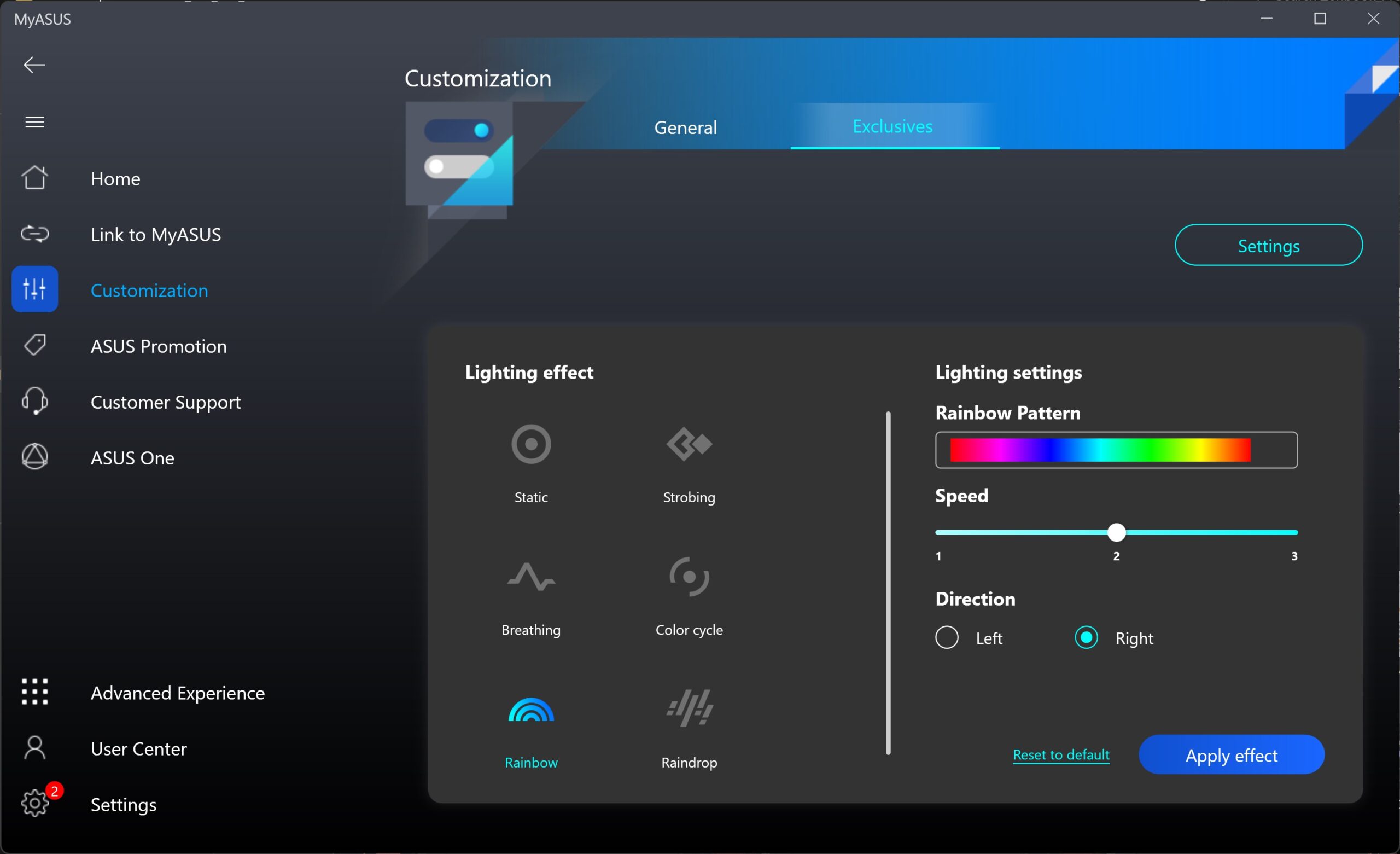Set direction to Right

(x=1086, y=637)
